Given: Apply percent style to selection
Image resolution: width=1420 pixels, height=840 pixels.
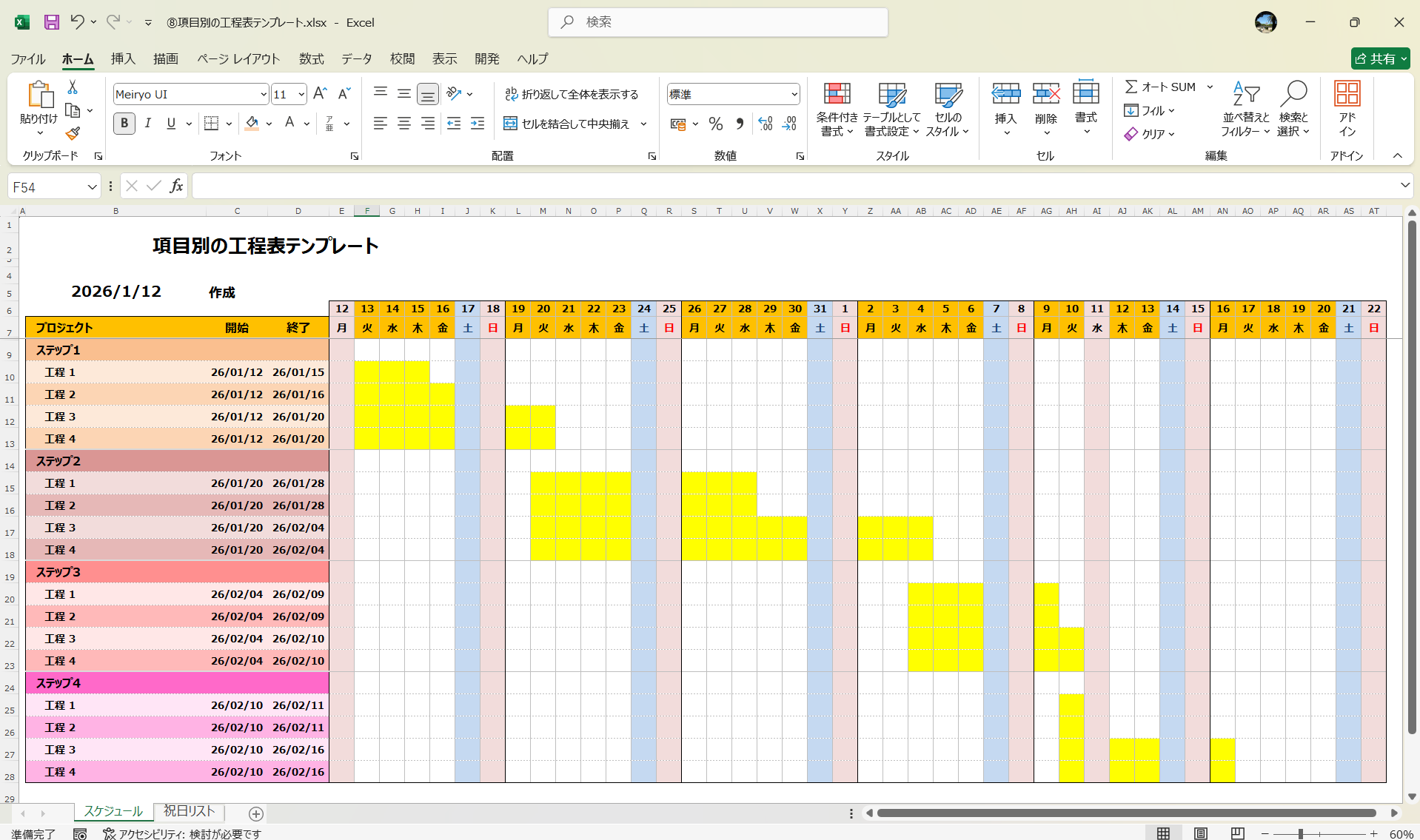Looking at the screenshot, I should (715, 124).
